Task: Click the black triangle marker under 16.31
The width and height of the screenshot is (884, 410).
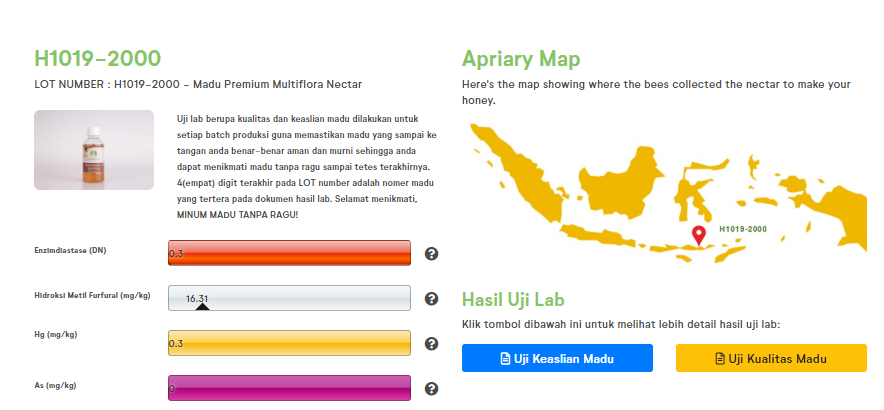Action: pos(202,307)
